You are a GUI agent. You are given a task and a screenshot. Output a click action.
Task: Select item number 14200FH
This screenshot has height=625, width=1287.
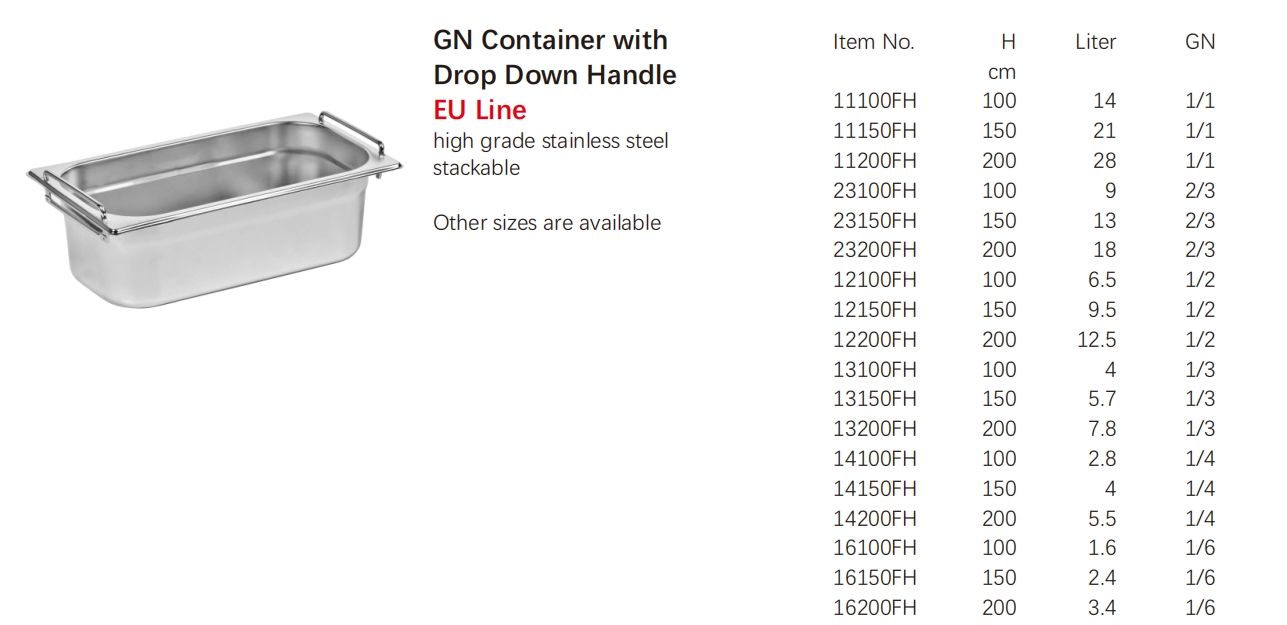[875, 518]
